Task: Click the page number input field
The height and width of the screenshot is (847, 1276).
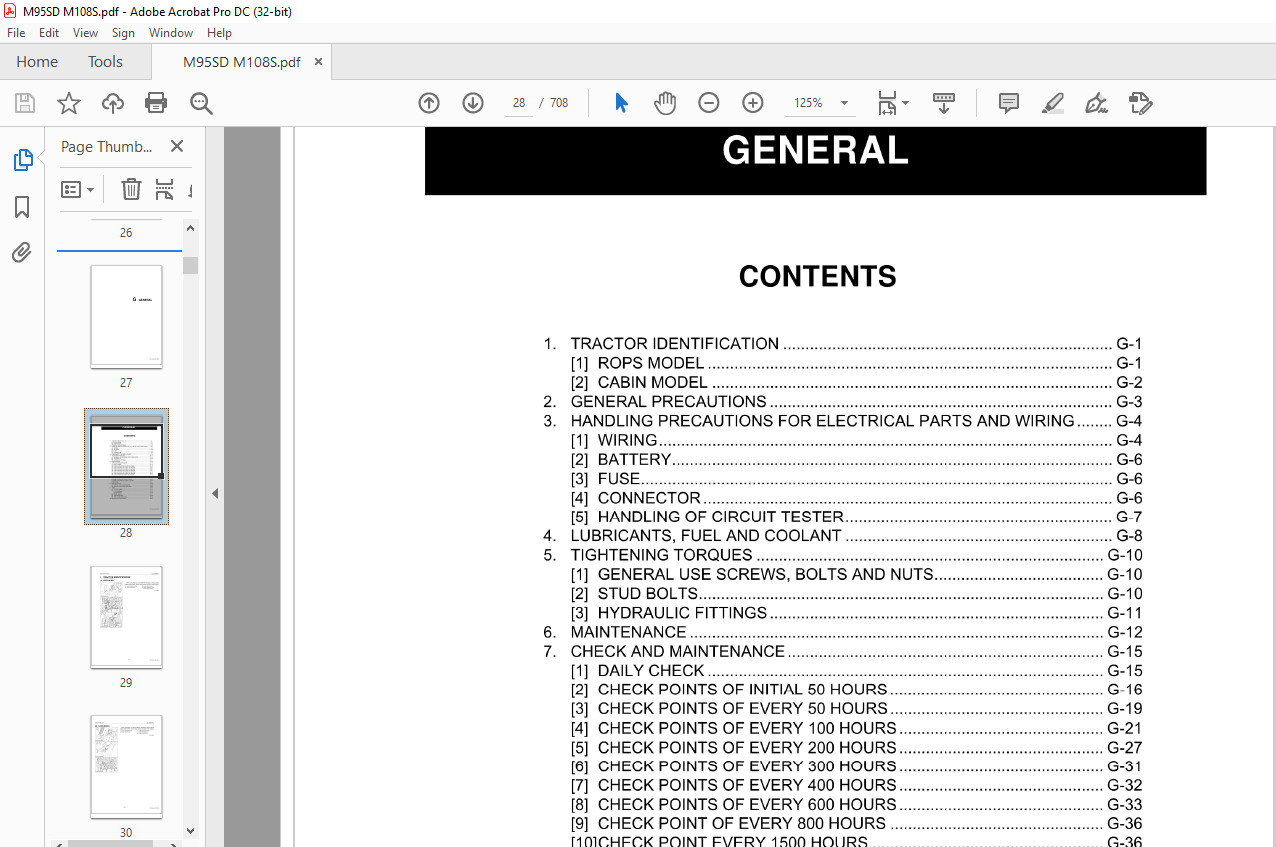Action: tap(519, 103)
